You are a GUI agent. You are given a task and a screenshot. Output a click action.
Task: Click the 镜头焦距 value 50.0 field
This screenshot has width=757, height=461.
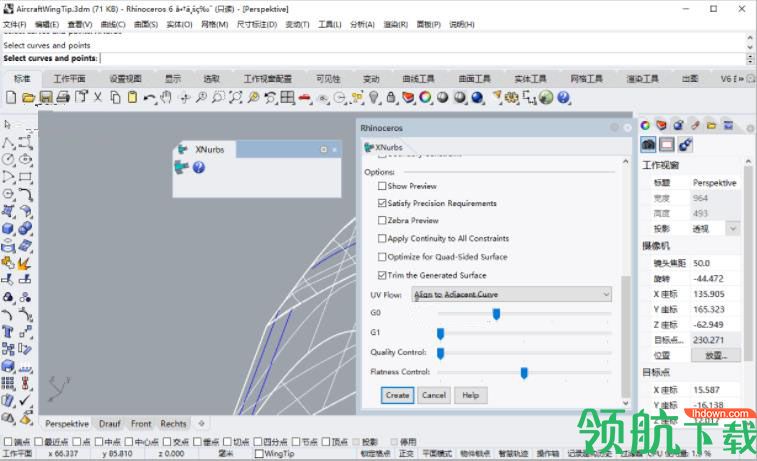(715, 263)
